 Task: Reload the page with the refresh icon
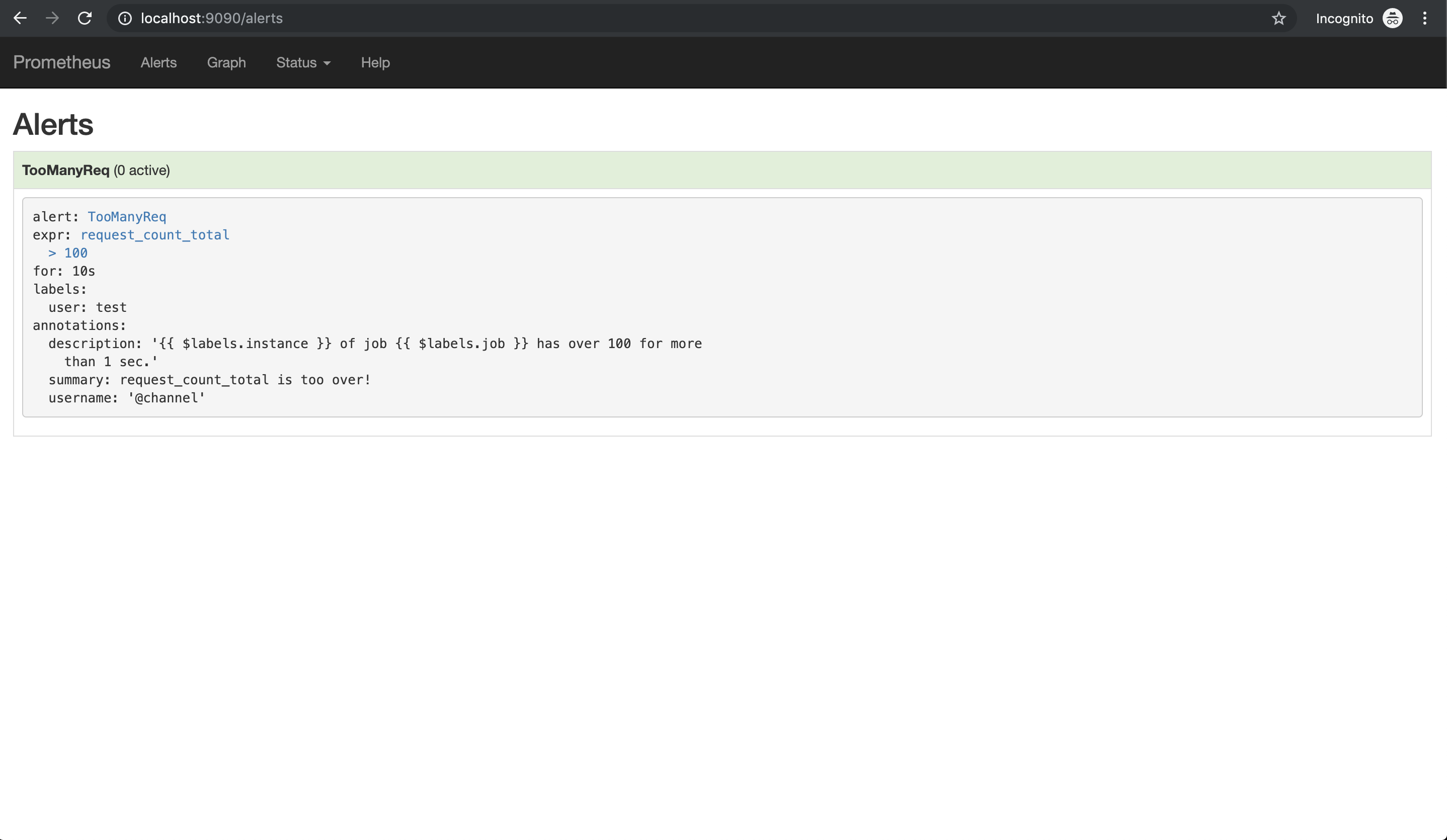pos(85,19)
